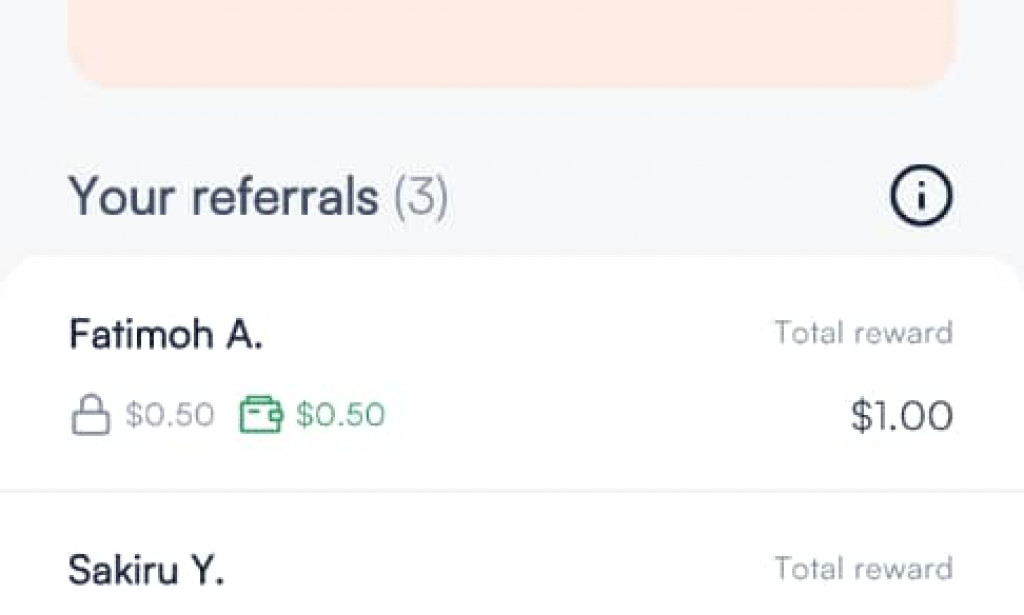The width and height of the screenshot is (1024, 615).
Task: Click the lock icon under Fatimoh A.
Action: tap(90, 415)
